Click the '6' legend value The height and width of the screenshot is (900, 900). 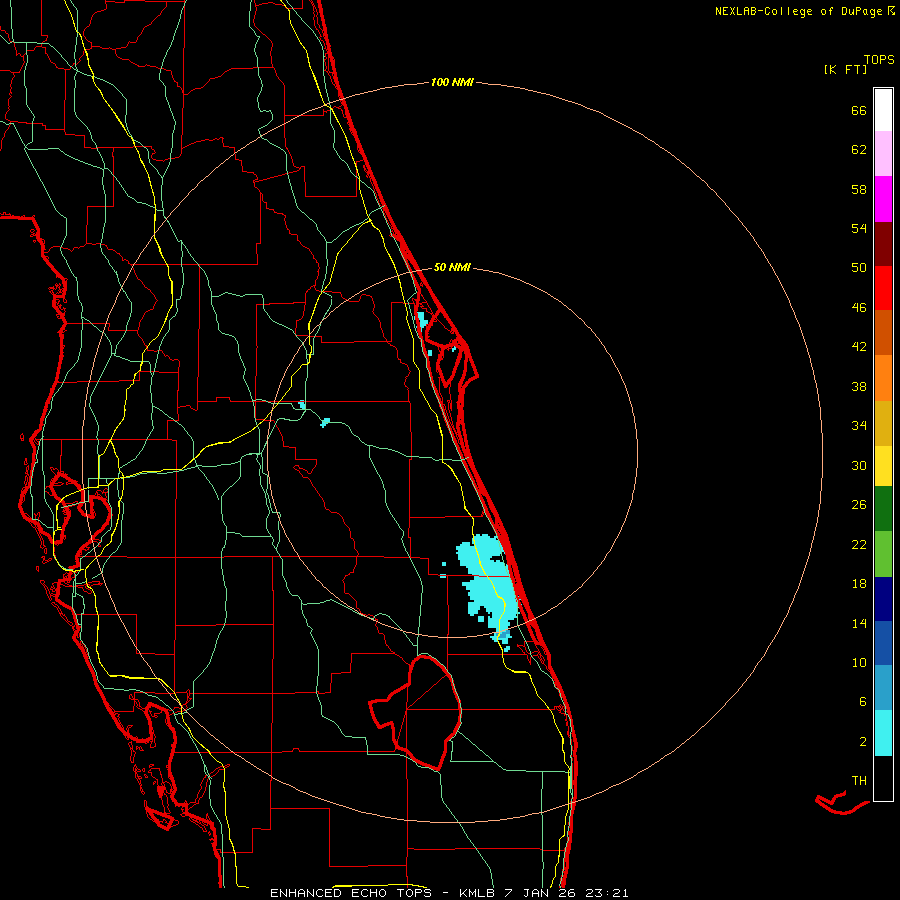click(862, 702)
